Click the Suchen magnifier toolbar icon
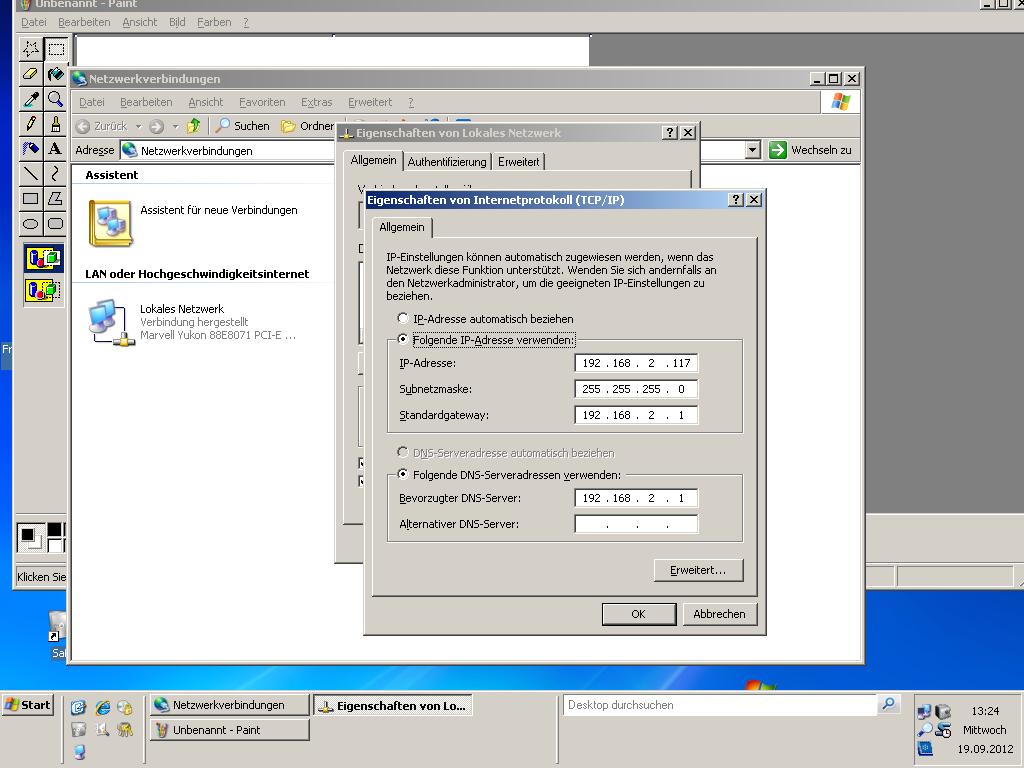1024x768 pixels. [x=224, y=126]
